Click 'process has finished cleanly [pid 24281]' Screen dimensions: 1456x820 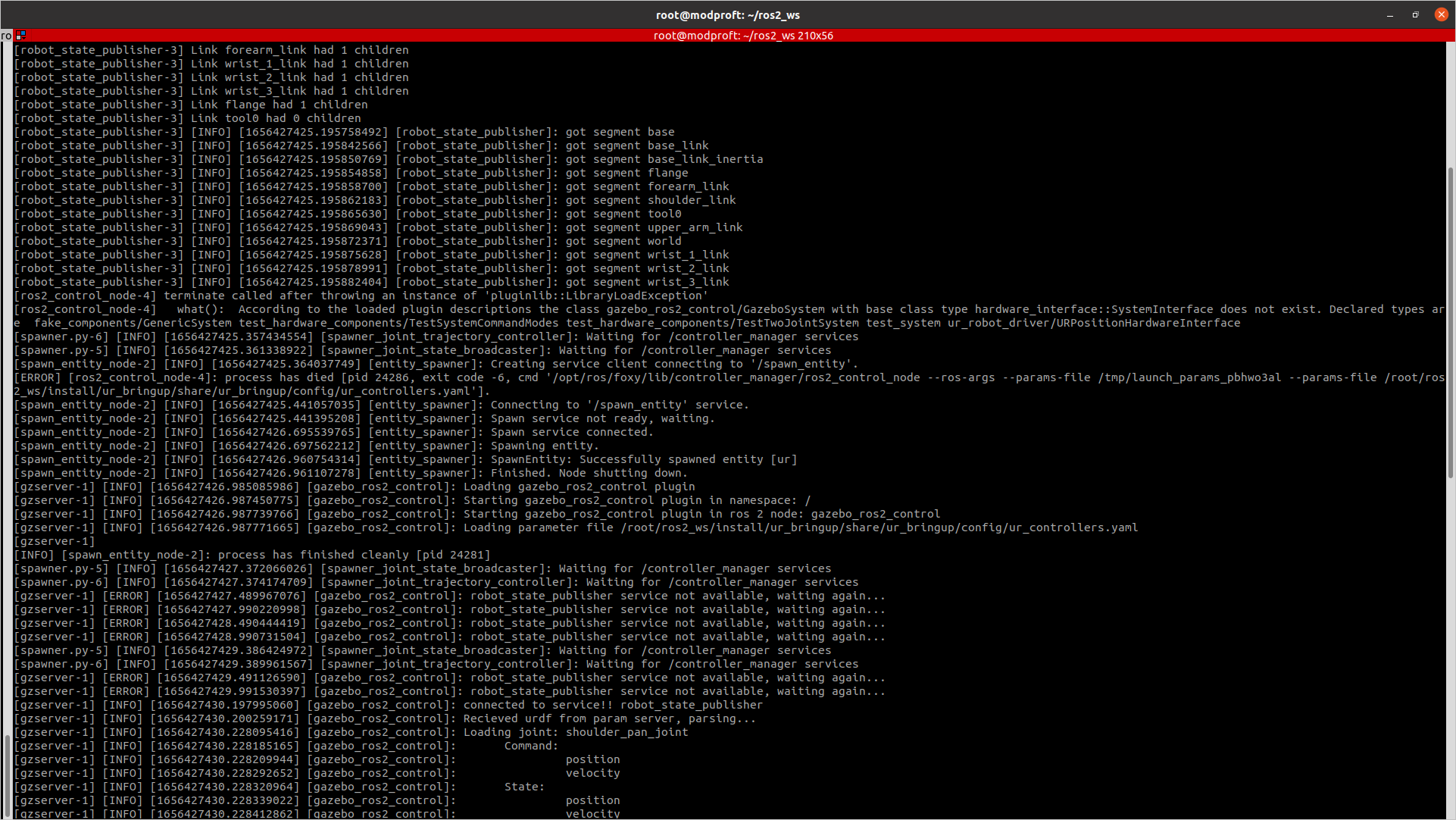click(x=354, y=555)
